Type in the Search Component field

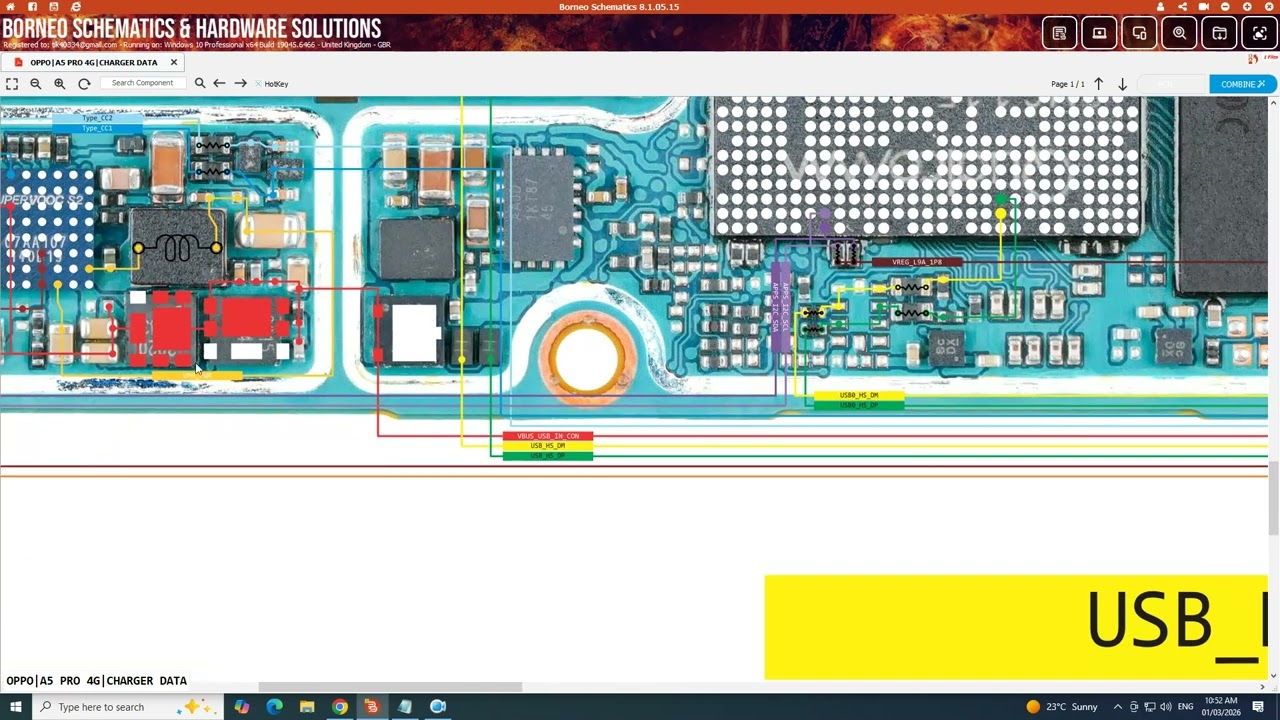142,83
